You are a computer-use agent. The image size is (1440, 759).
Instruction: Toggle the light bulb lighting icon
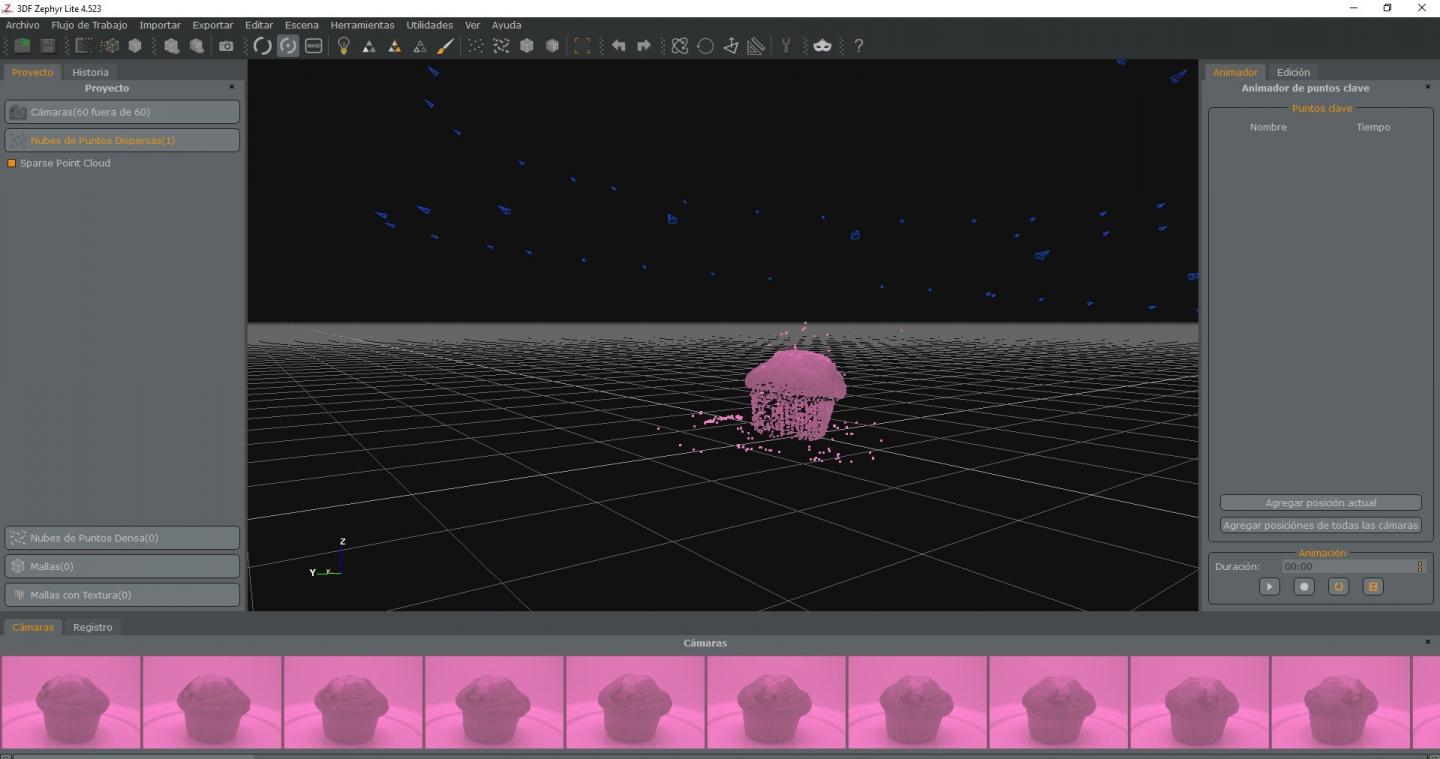click(343, 46)
